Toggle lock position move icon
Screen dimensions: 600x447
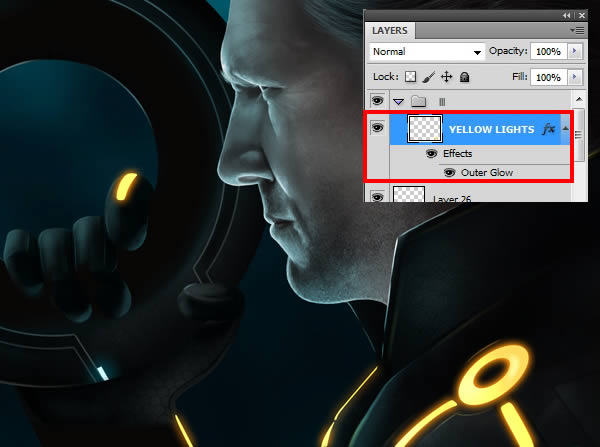447,77
